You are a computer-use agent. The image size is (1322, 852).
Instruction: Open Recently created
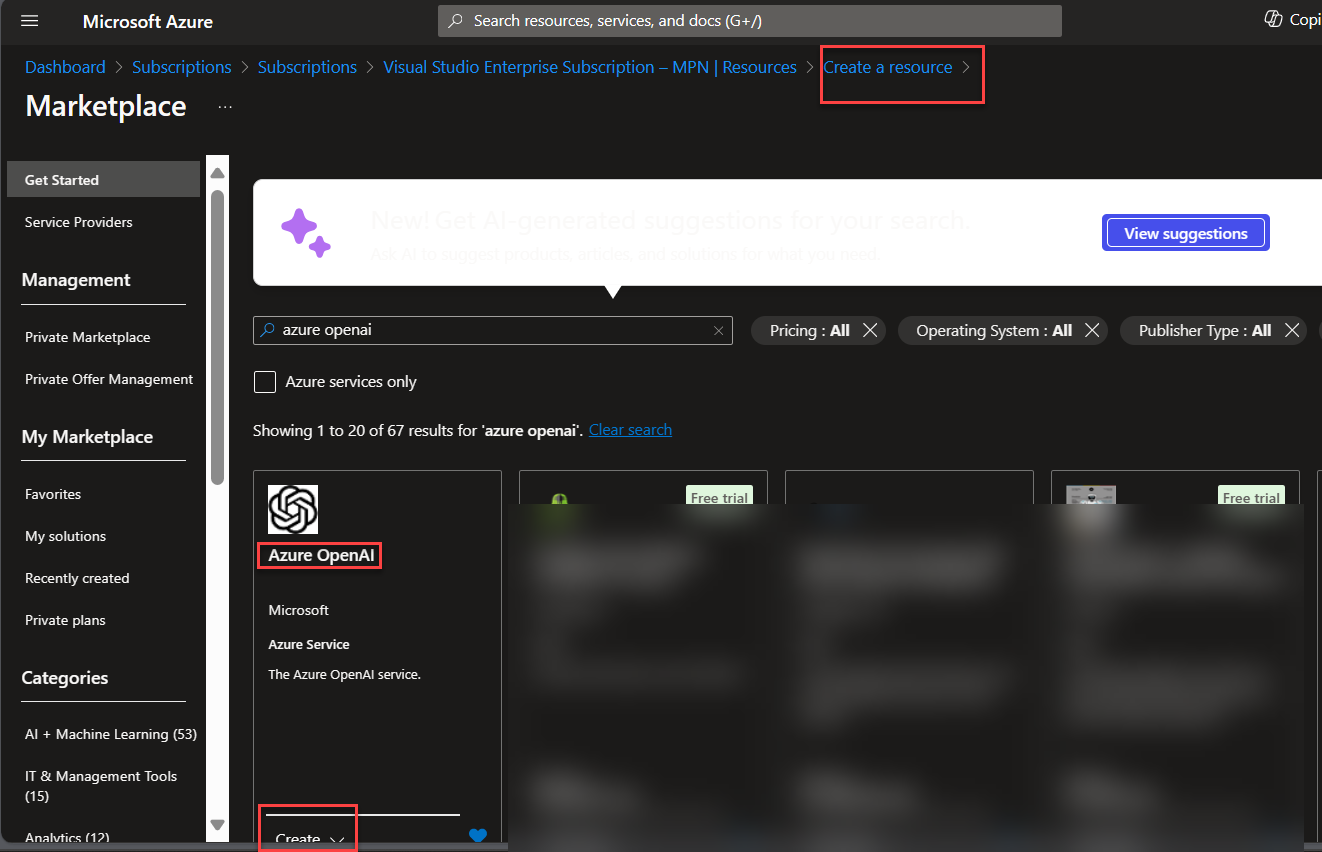(x=77, y=578)
